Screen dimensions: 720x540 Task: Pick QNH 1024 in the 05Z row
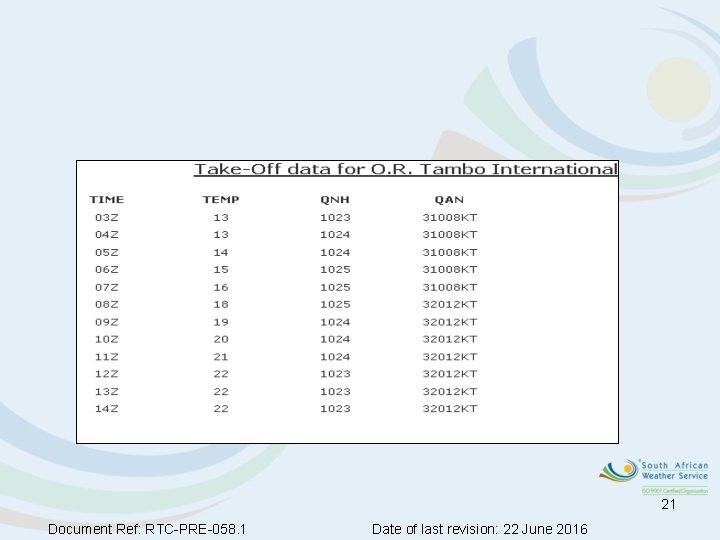[335, 253]
